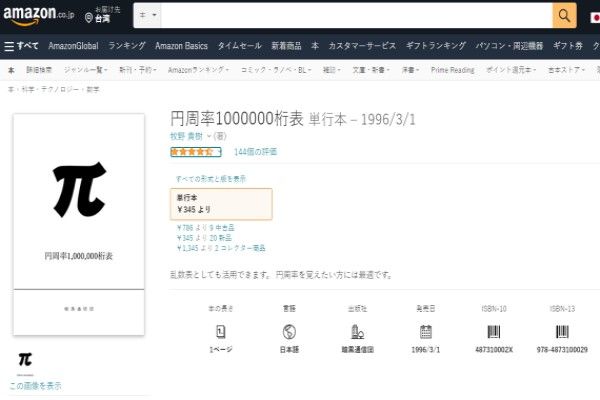This screenshot has height=400, width=600.
Task: Open ギフトランキング in the navigation bar
Action: (436, 46)
